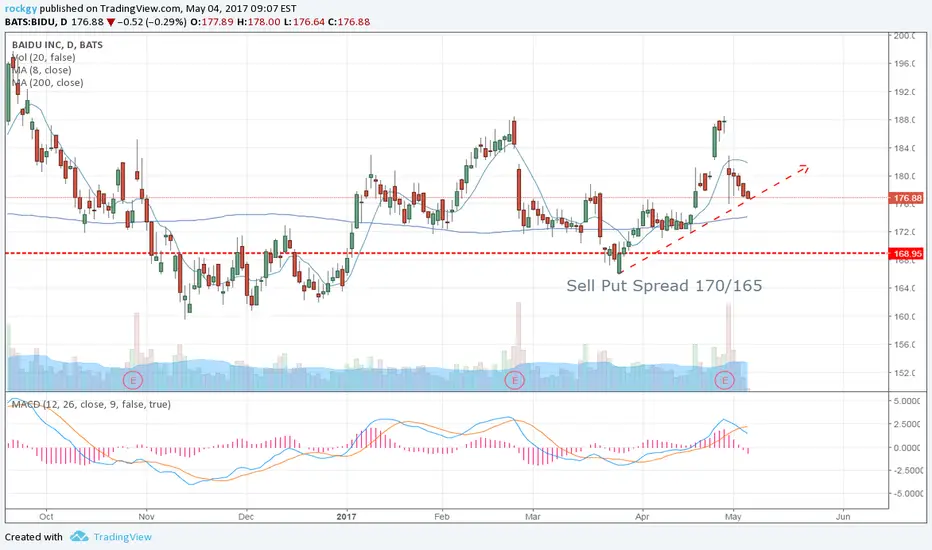
Task: Click the L:176.64 low price value
Action: [x=304, y=22]
